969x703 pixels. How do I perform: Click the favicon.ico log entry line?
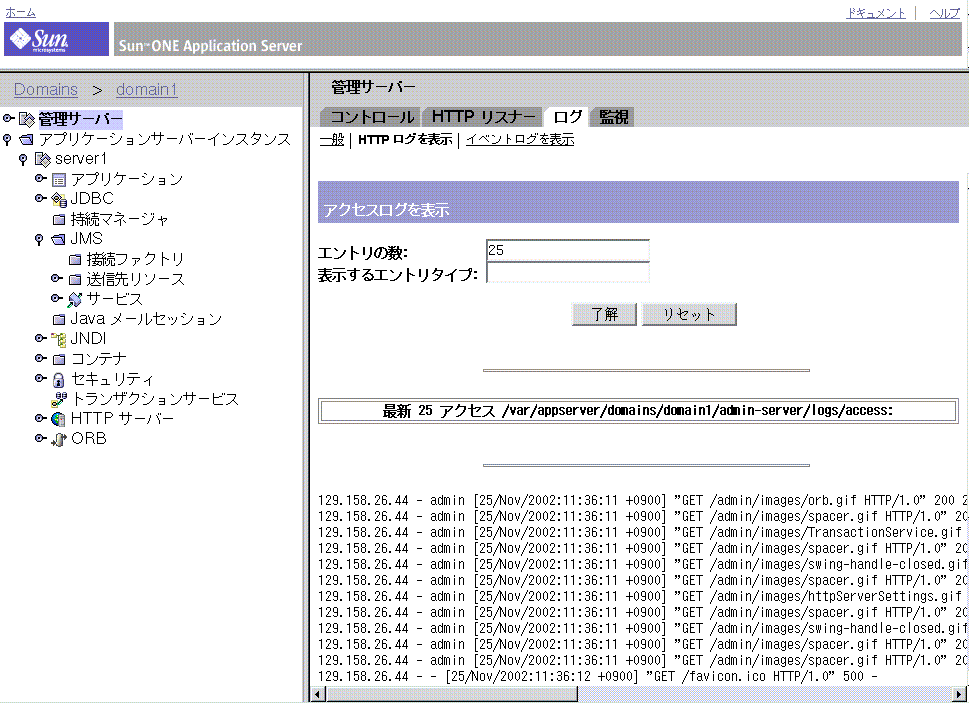point(598,676)
